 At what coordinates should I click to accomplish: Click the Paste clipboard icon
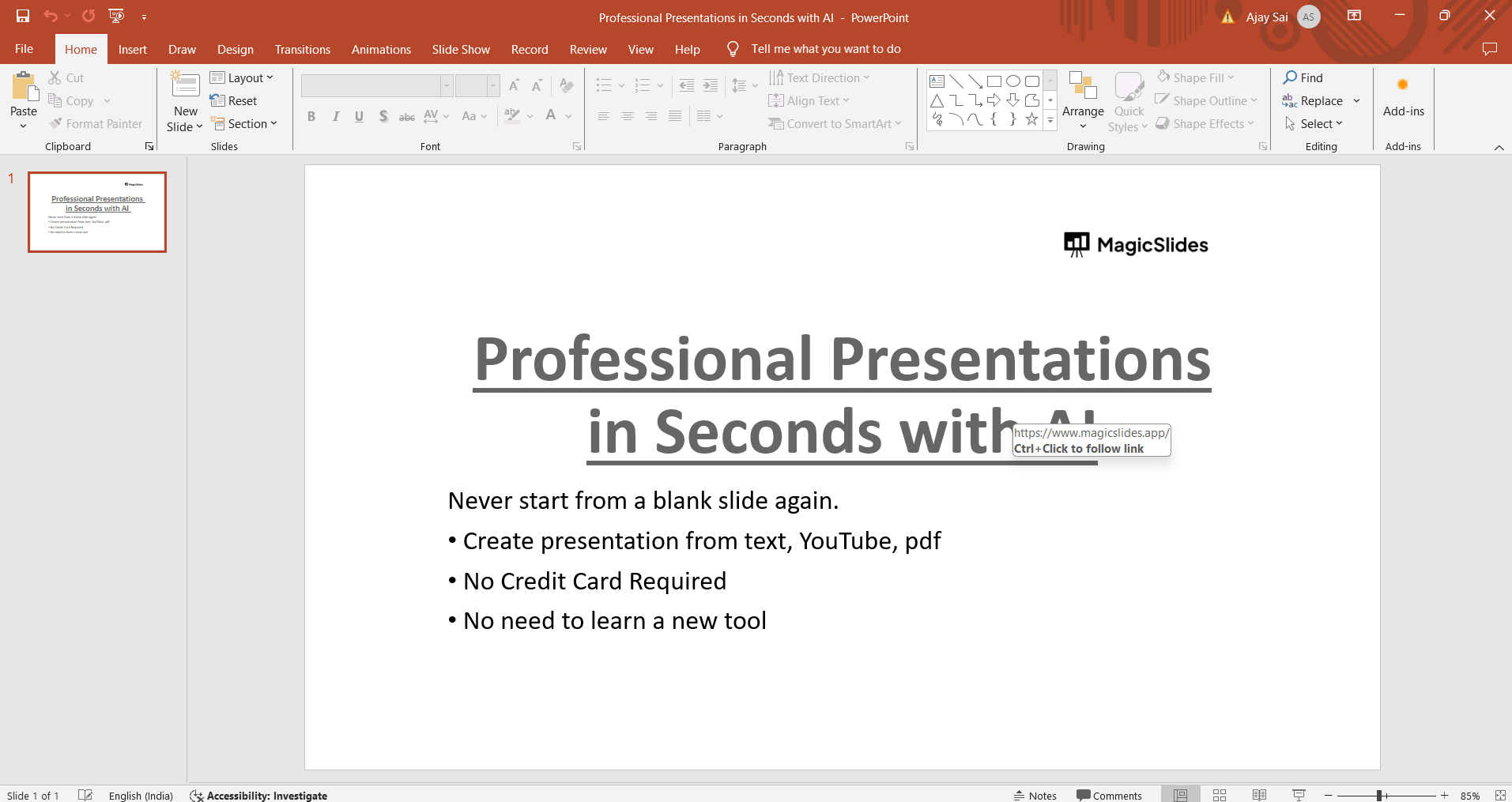24,87
